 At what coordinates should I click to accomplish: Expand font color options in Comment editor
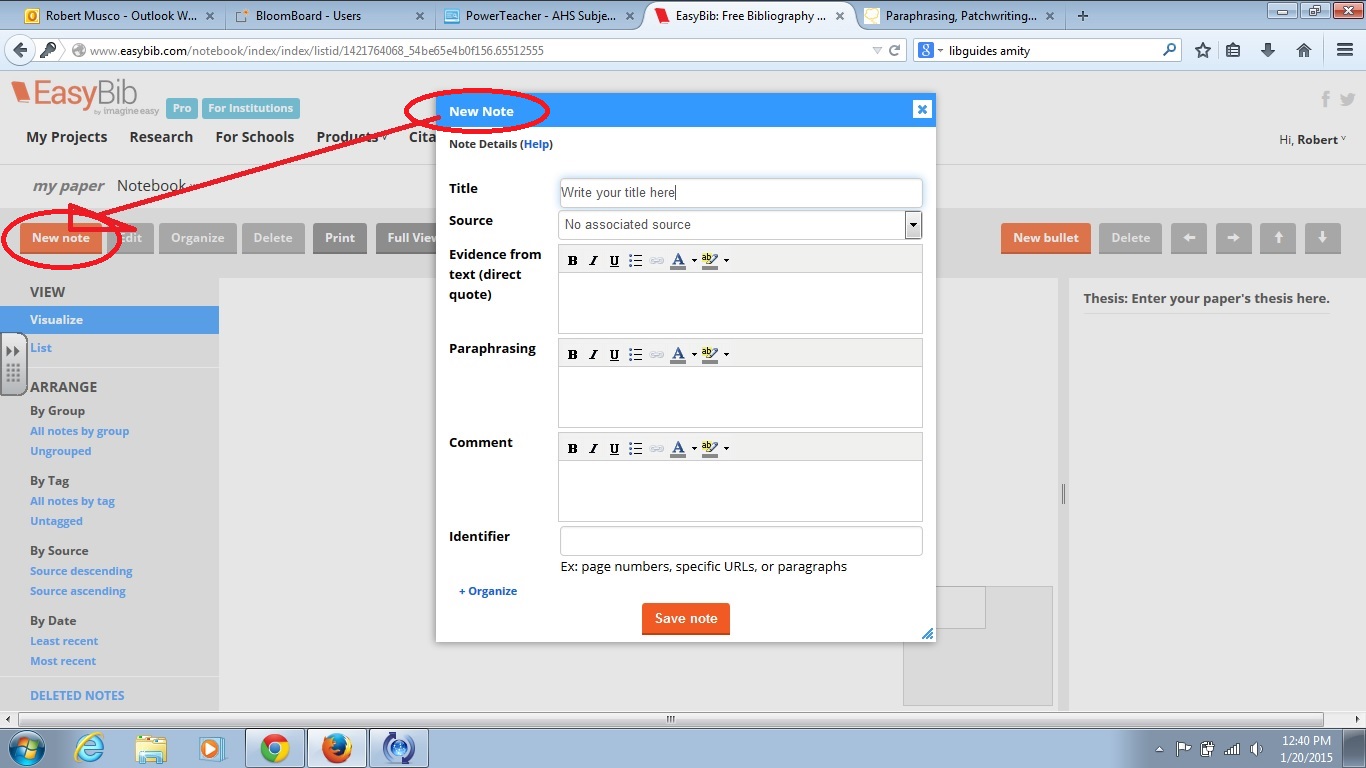694,449
